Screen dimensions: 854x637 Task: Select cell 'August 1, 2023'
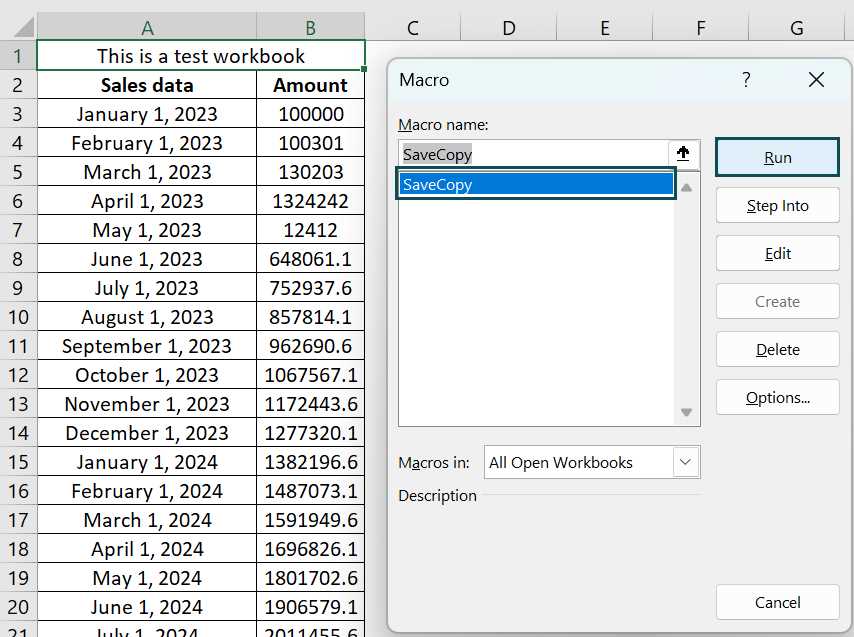147,317
